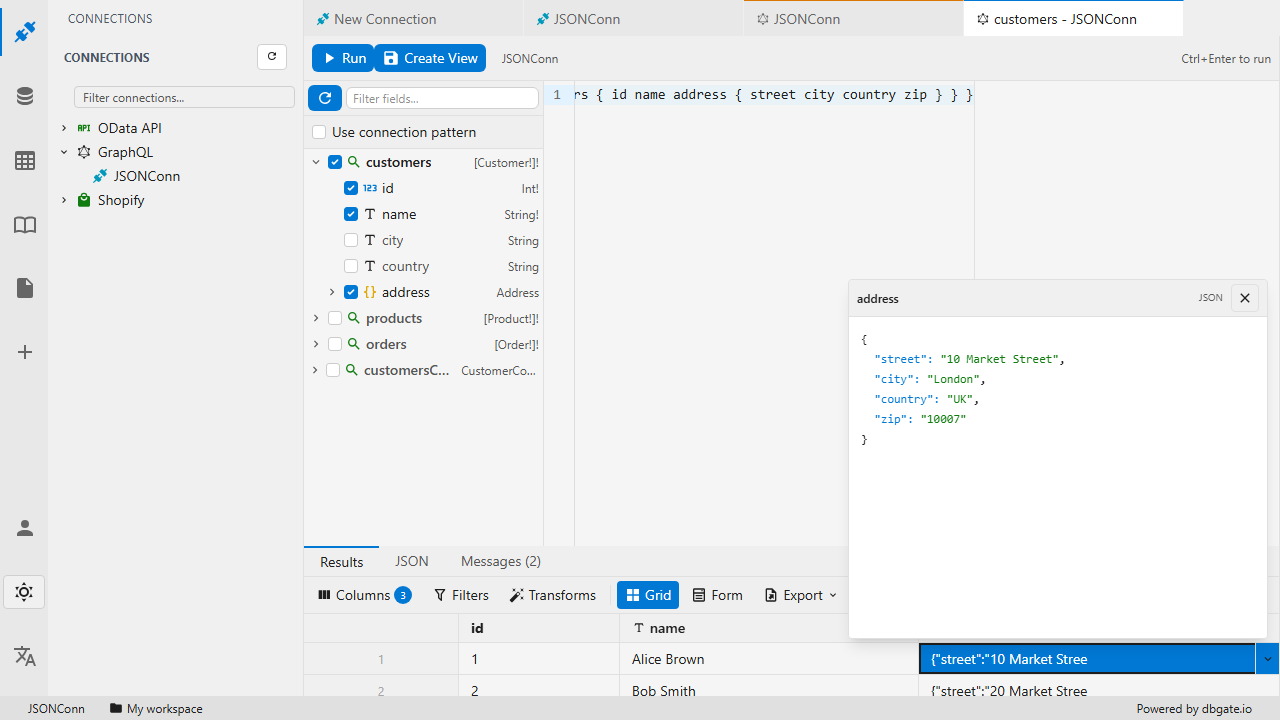The image size is (1280, 720).
Task: Open the Transforms panel
Action: [x=553, y=595]
